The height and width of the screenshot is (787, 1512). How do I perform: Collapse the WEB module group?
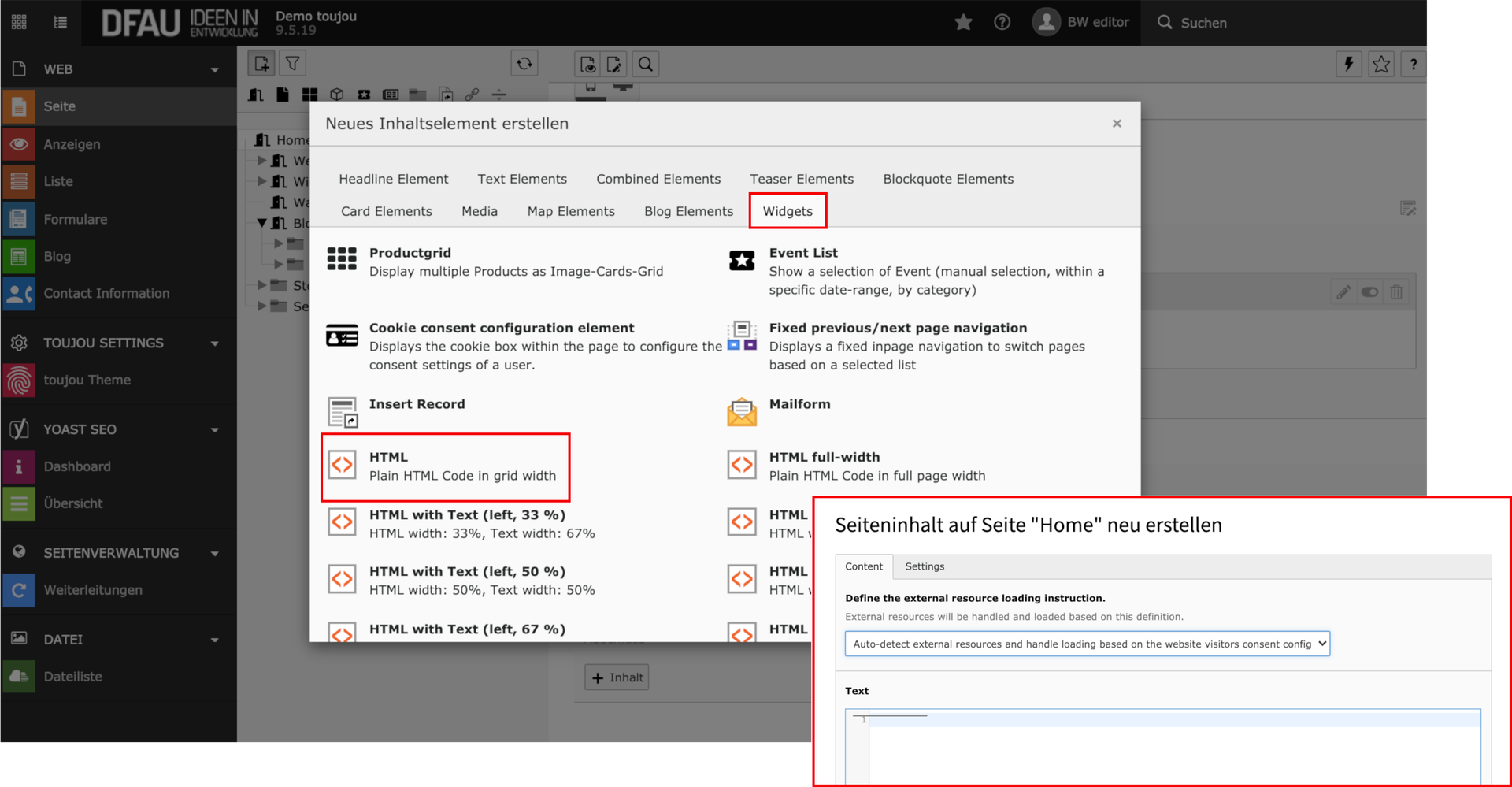[214, 70]
